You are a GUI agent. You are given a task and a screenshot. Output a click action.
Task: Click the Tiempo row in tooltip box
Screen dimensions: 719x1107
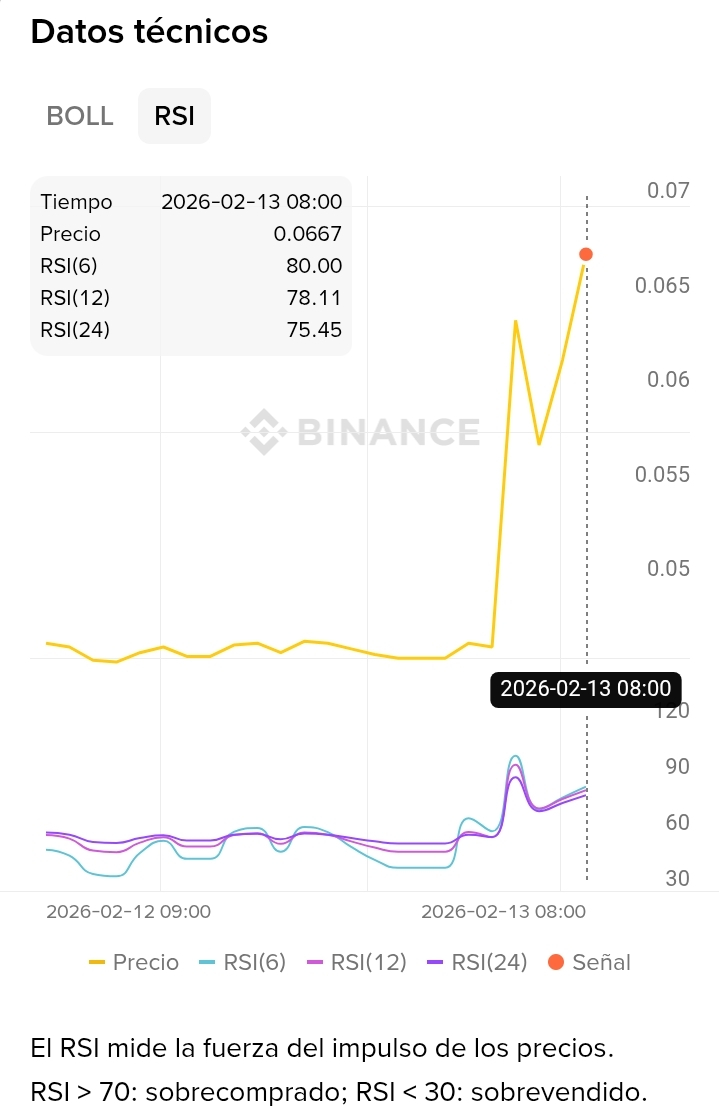(191, 202)
